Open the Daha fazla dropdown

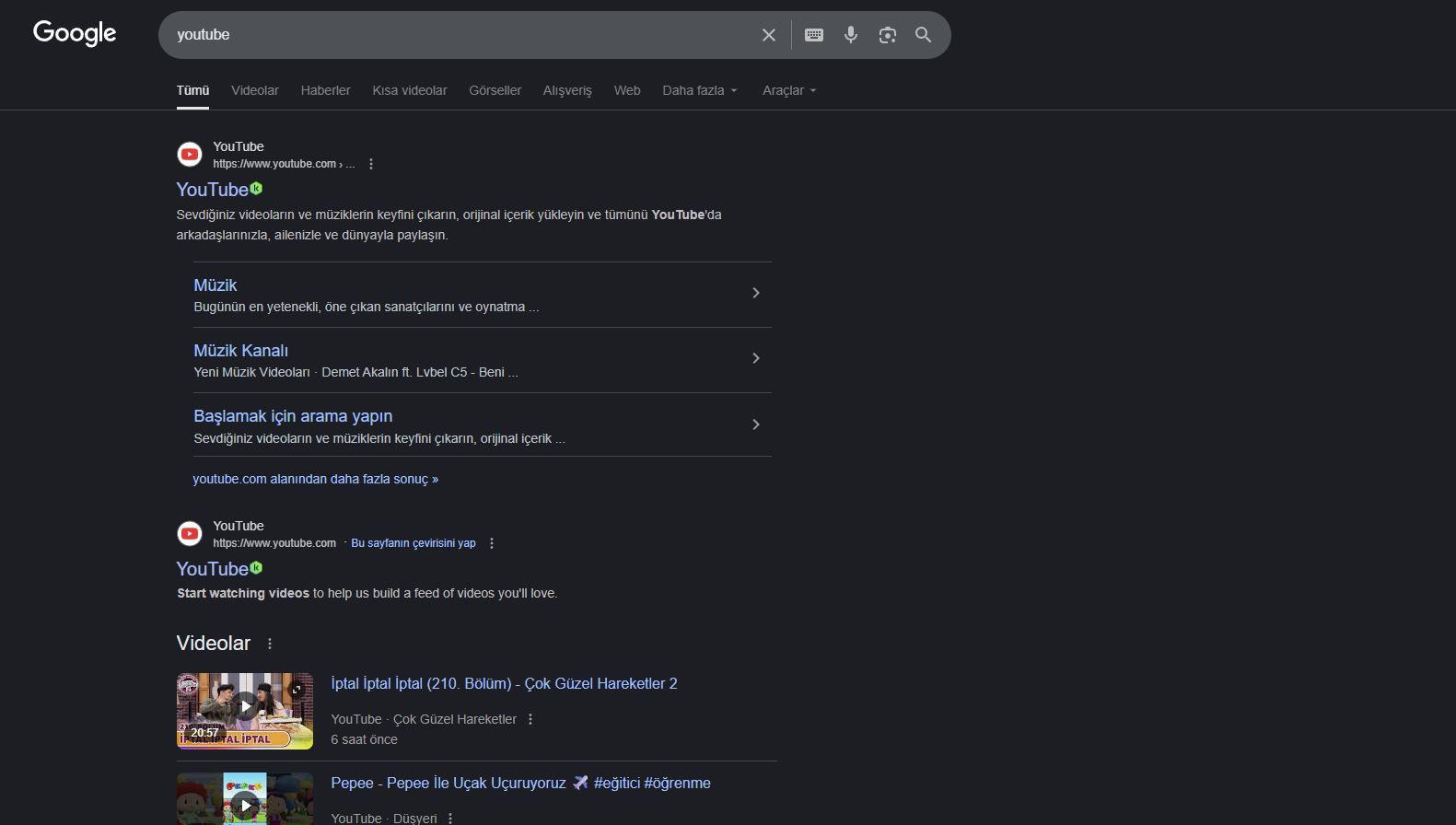click(x=700, y=90)
